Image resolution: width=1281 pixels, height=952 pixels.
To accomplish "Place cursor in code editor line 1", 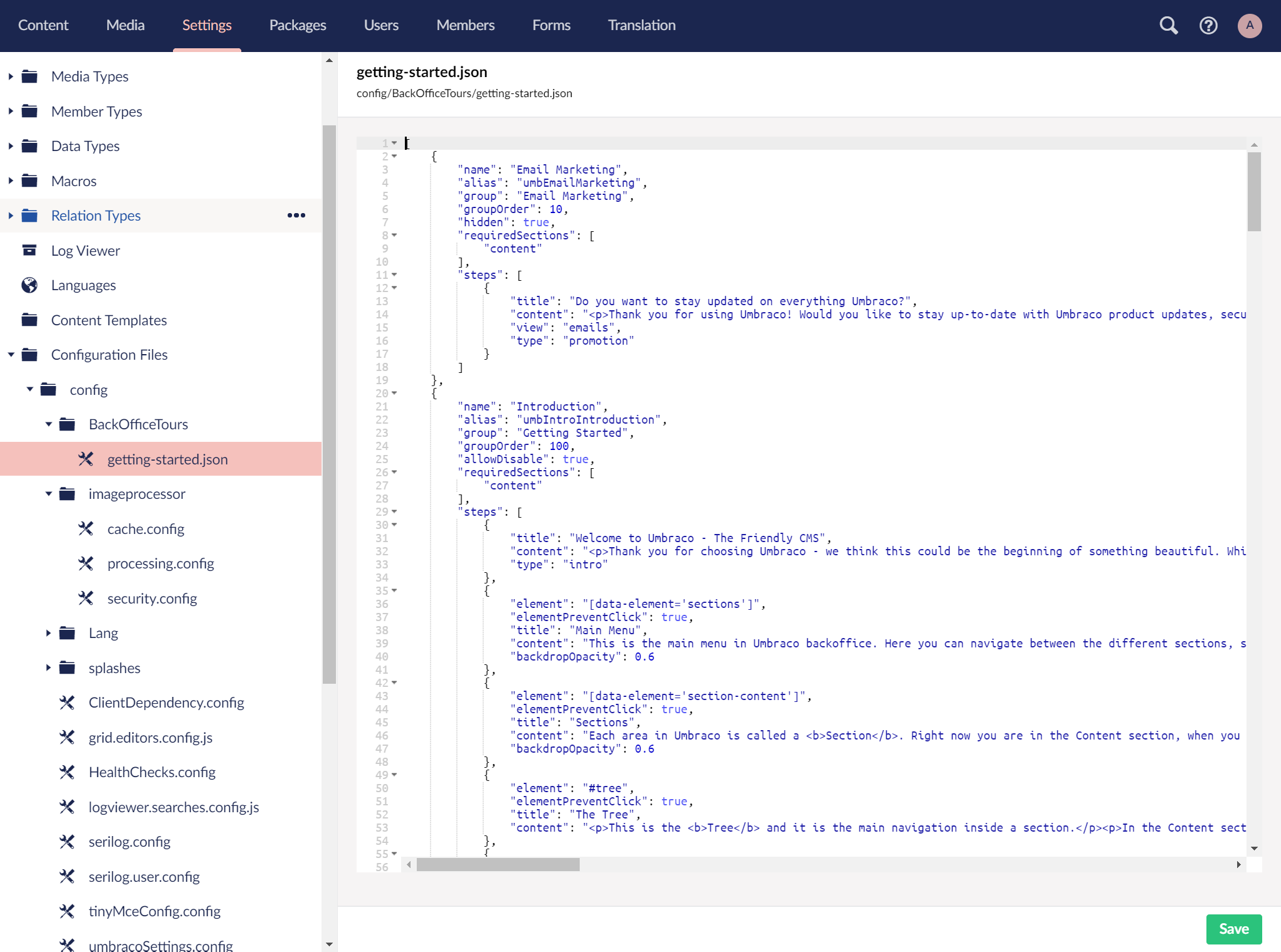I will tap(824, 144).
